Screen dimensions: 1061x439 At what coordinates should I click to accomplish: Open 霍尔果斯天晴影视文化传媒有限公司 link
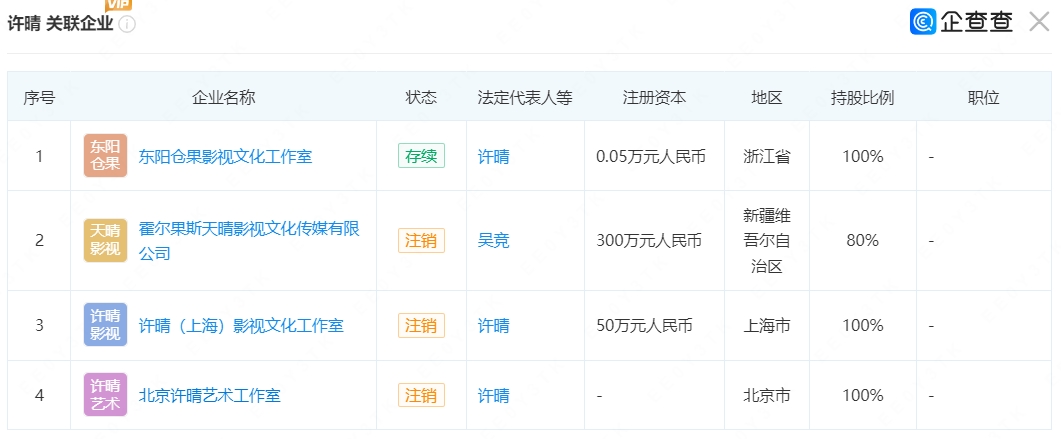(x=249, y=241)
